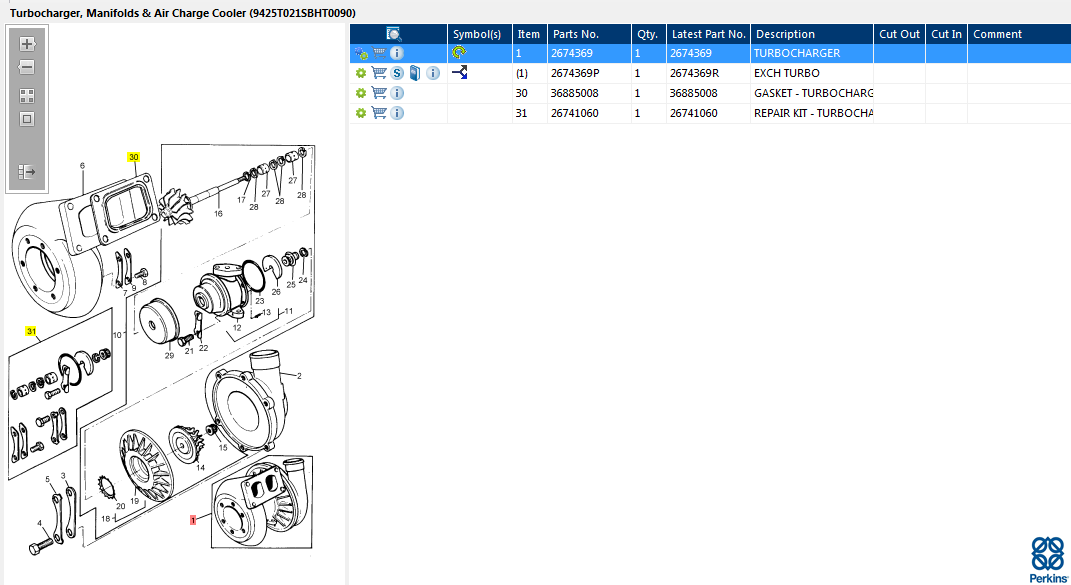1071x585 pixels.
Task: Add REPAIR KIT 26741060 to cart
Action: pyautogui.click(x=379, y=113)
